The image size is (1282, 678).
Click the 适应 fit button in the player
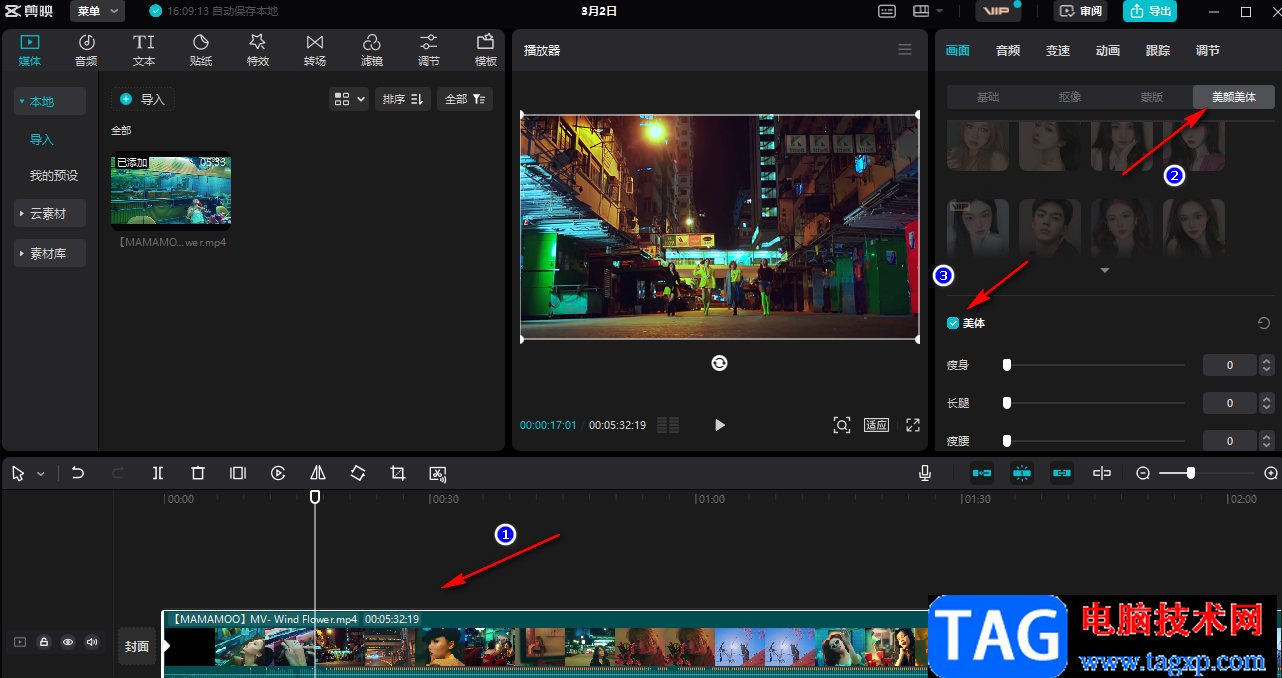point(877,425)
